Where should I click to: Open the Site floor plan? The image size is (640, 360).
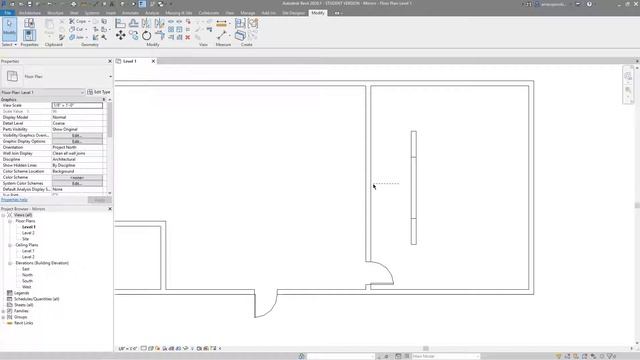click(25, 239)
